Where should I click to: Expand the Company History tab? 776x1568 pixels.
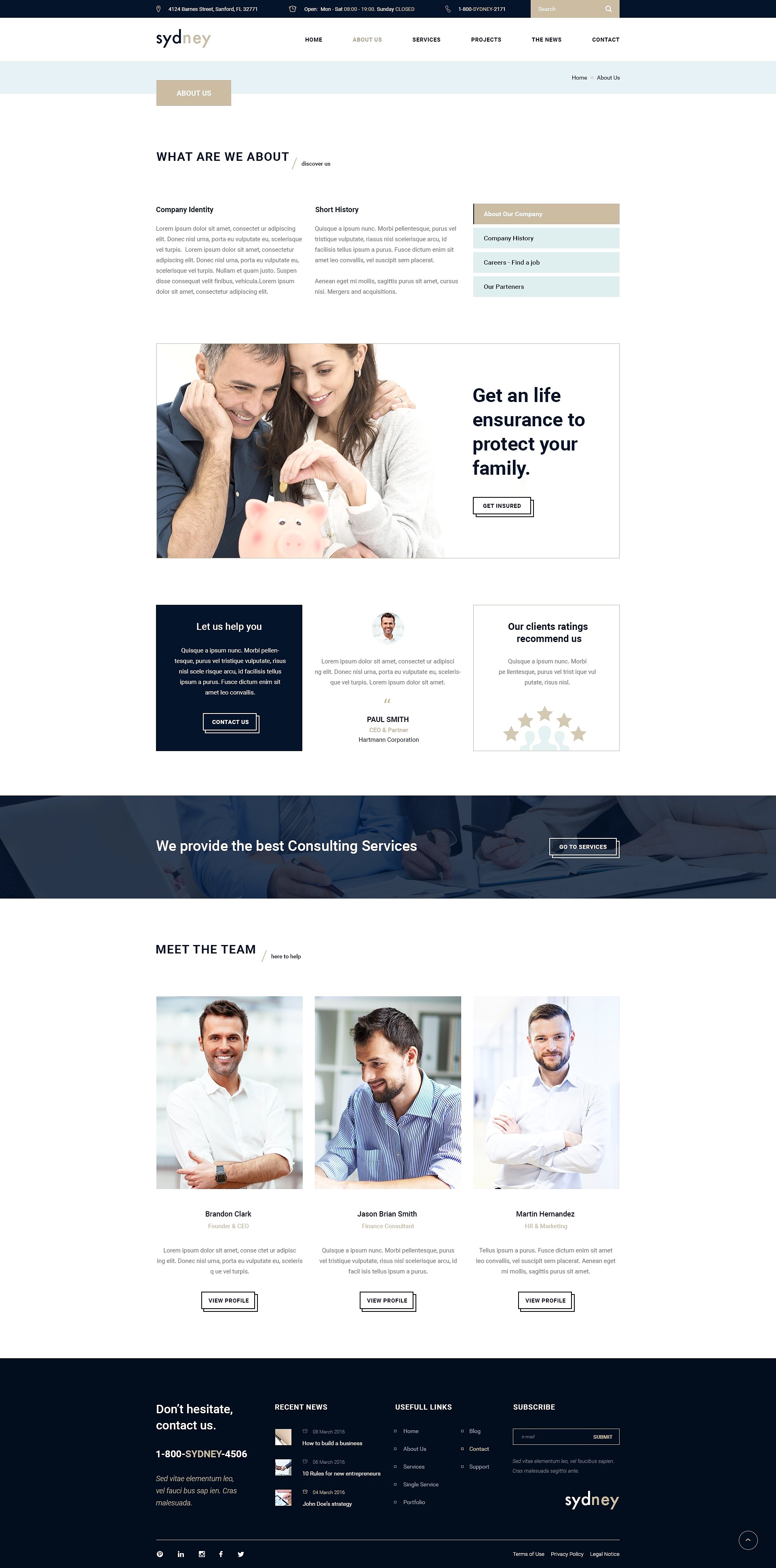click(x=547, y=238)
